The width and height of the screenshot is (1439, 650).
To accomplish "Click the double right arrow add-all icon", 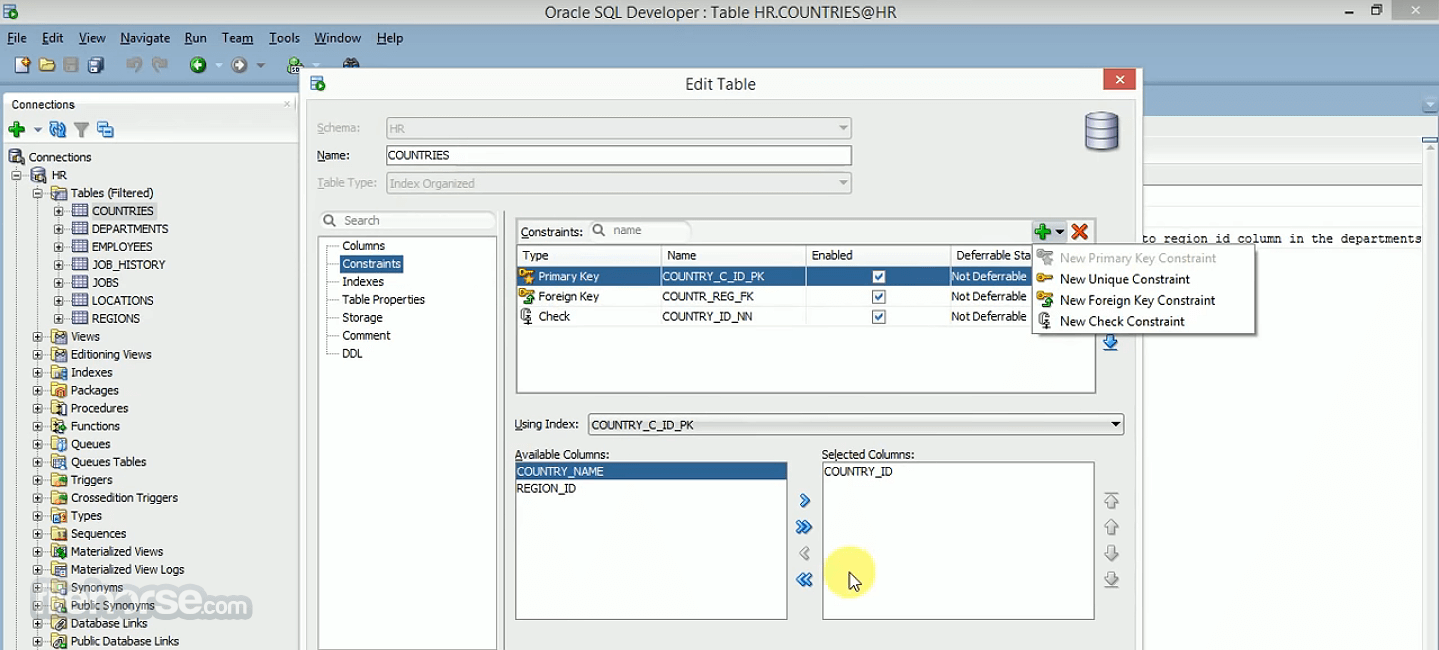I will (x=804, y=527).
